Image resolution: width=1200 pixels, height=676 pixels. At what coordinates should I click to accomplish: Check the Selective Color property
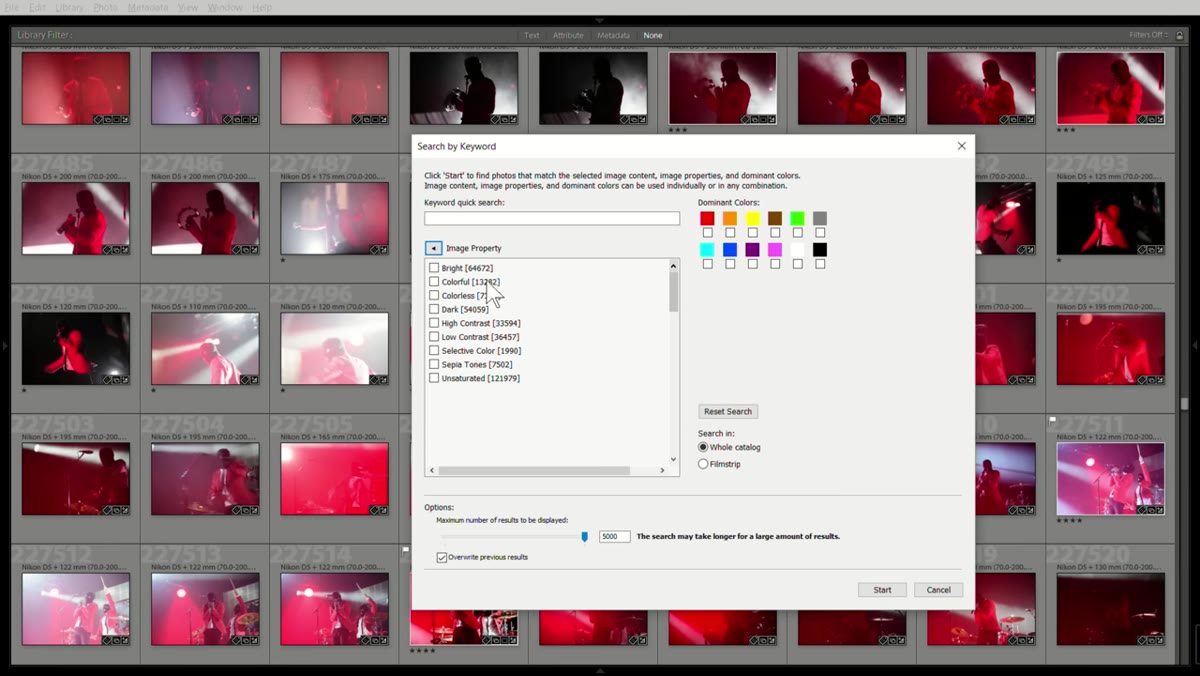pyautogui.click(x=434, y=351)
